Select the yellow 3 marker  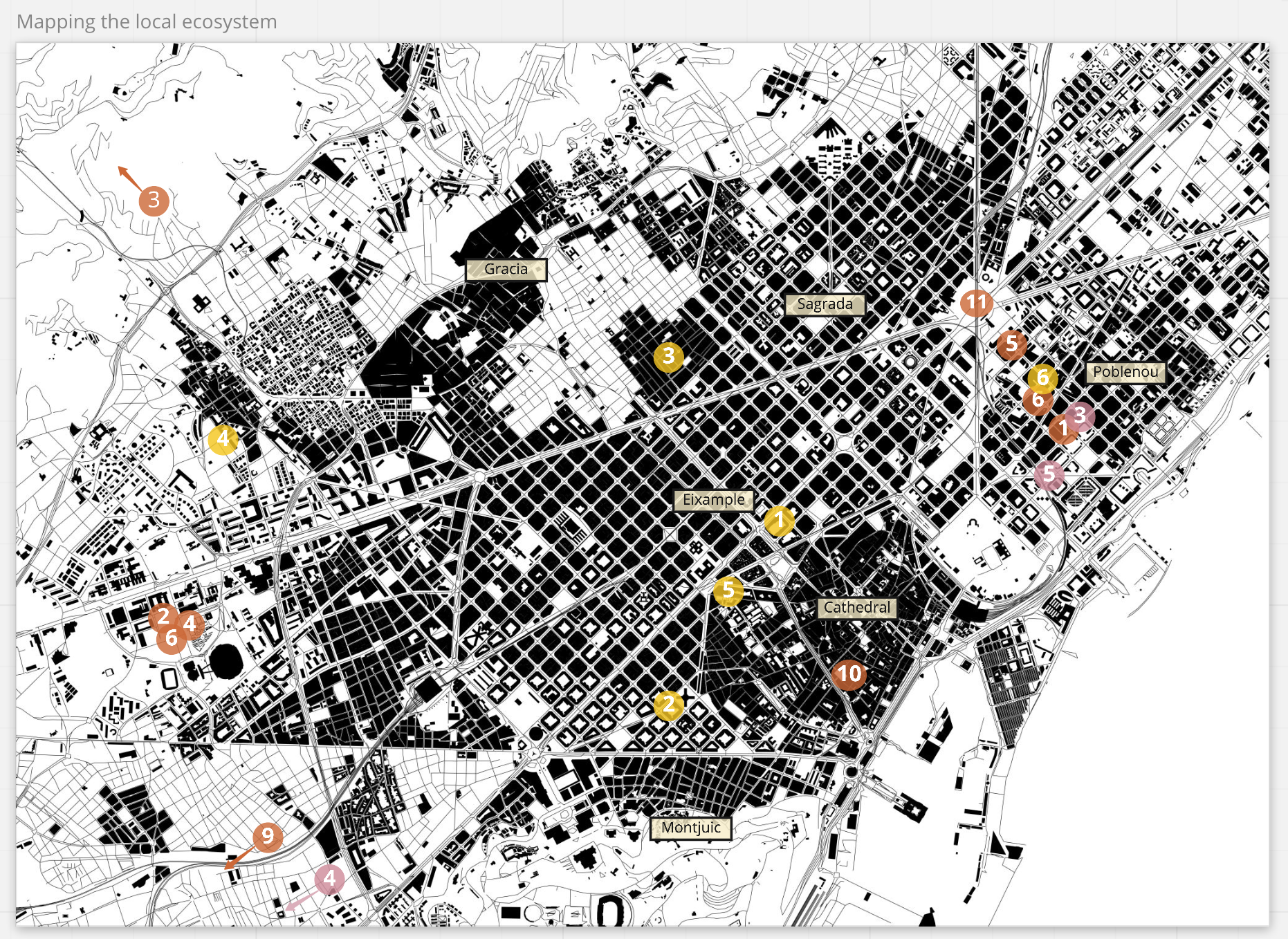[668, 357]
